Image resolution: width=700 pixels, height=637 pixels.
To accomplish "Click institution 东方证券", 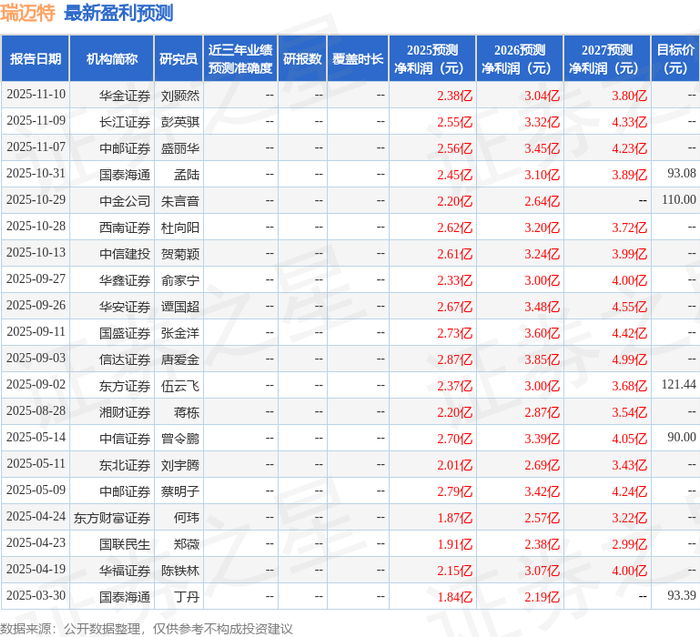I will [125, 386].
